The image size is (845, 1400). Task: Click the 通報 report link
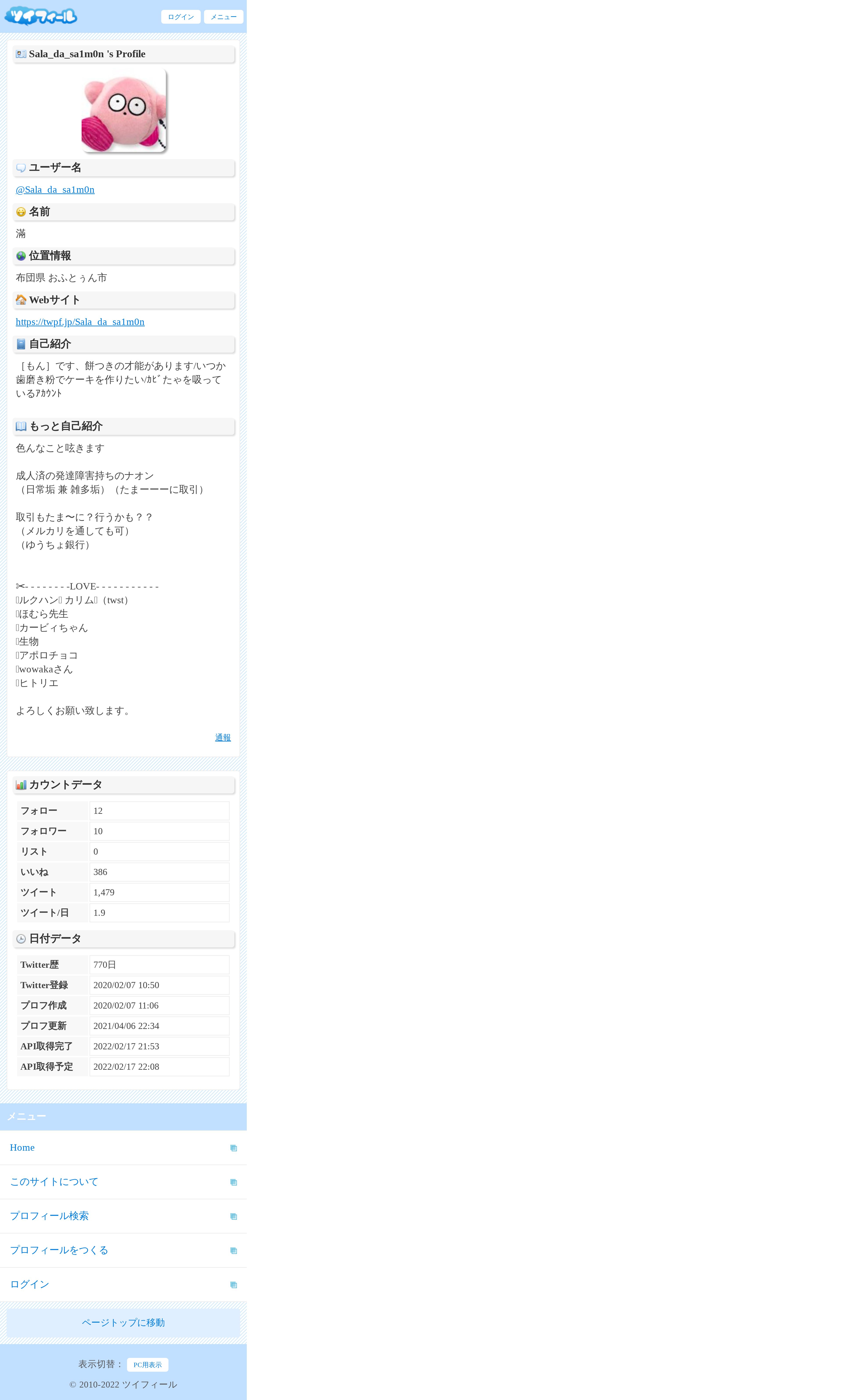(223, 737)
